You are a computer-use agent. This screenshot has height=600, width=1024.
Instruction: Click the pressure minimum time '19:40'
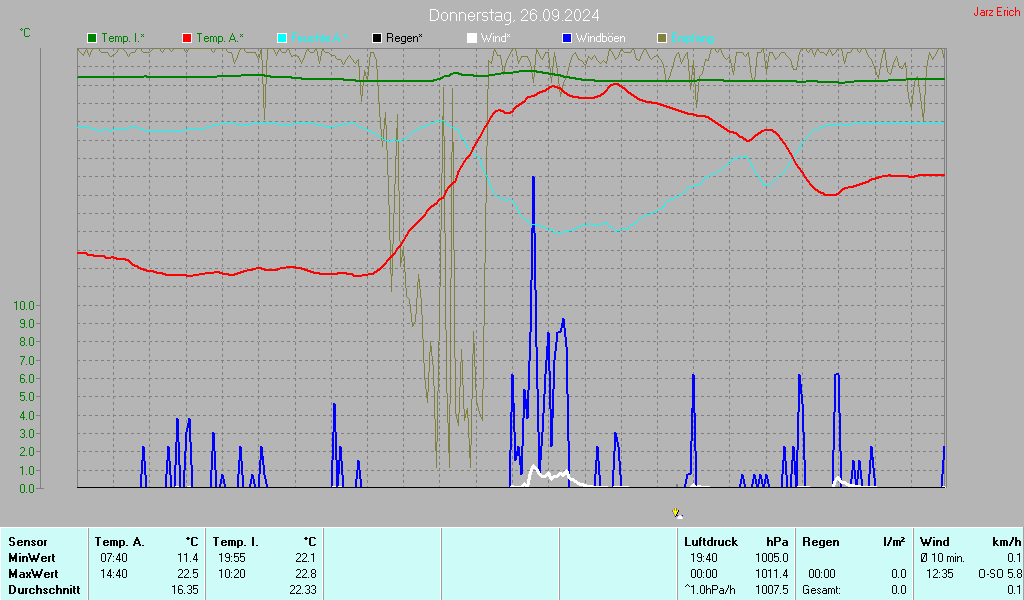pyautogui.click(x=704, y=558)
